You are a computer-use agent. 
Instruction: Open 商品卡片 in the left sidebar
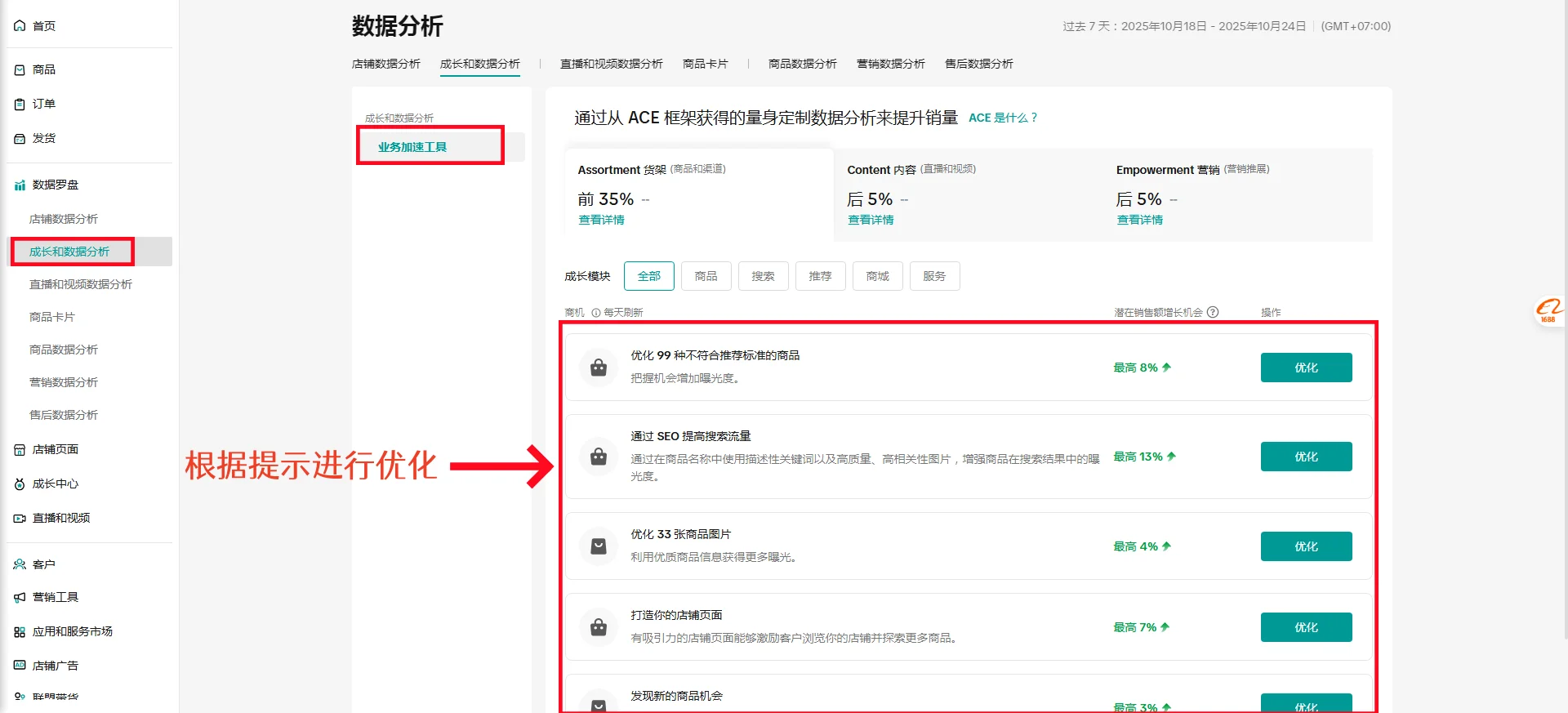tap(52, 317)
